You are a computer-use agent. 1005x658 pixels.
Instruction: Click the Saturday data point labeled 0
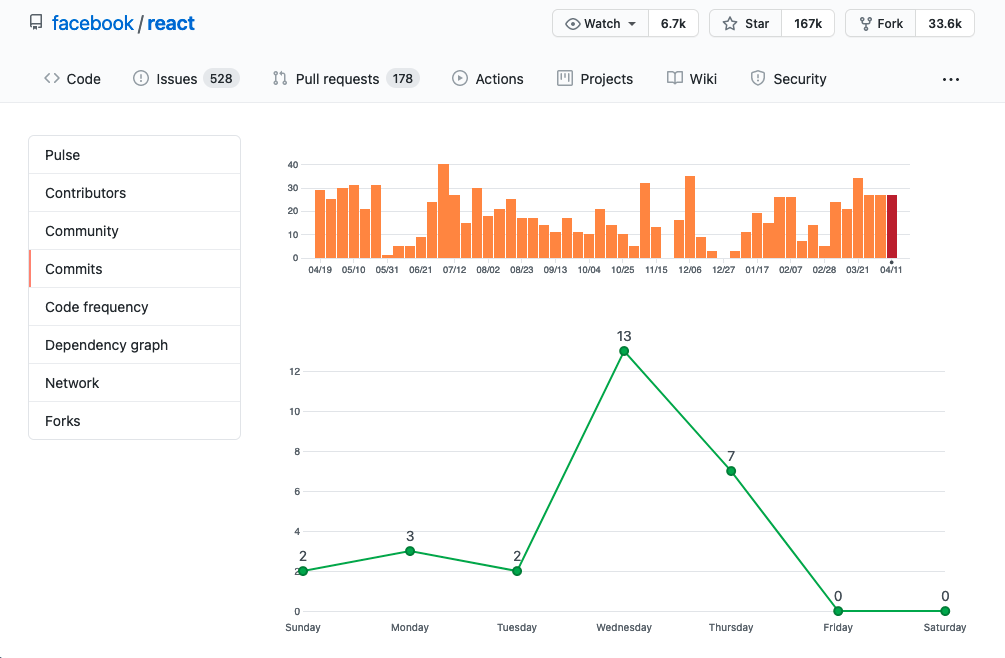(x=945, y=611)
